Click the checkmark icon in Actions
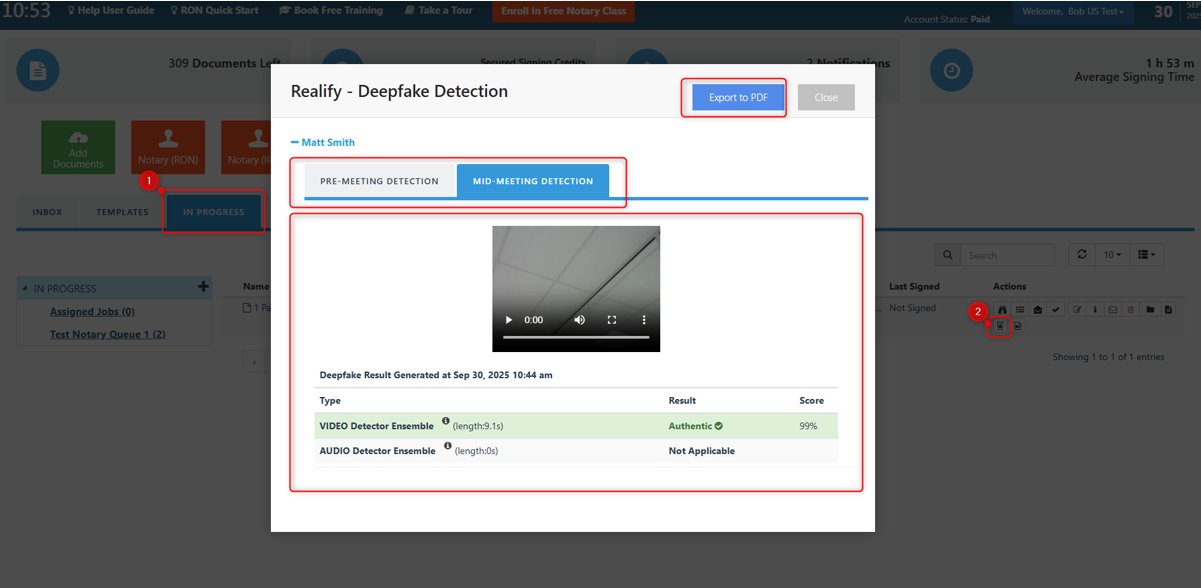Image resolution: width=1201 pixels, height=588 pixels. 1055,310
